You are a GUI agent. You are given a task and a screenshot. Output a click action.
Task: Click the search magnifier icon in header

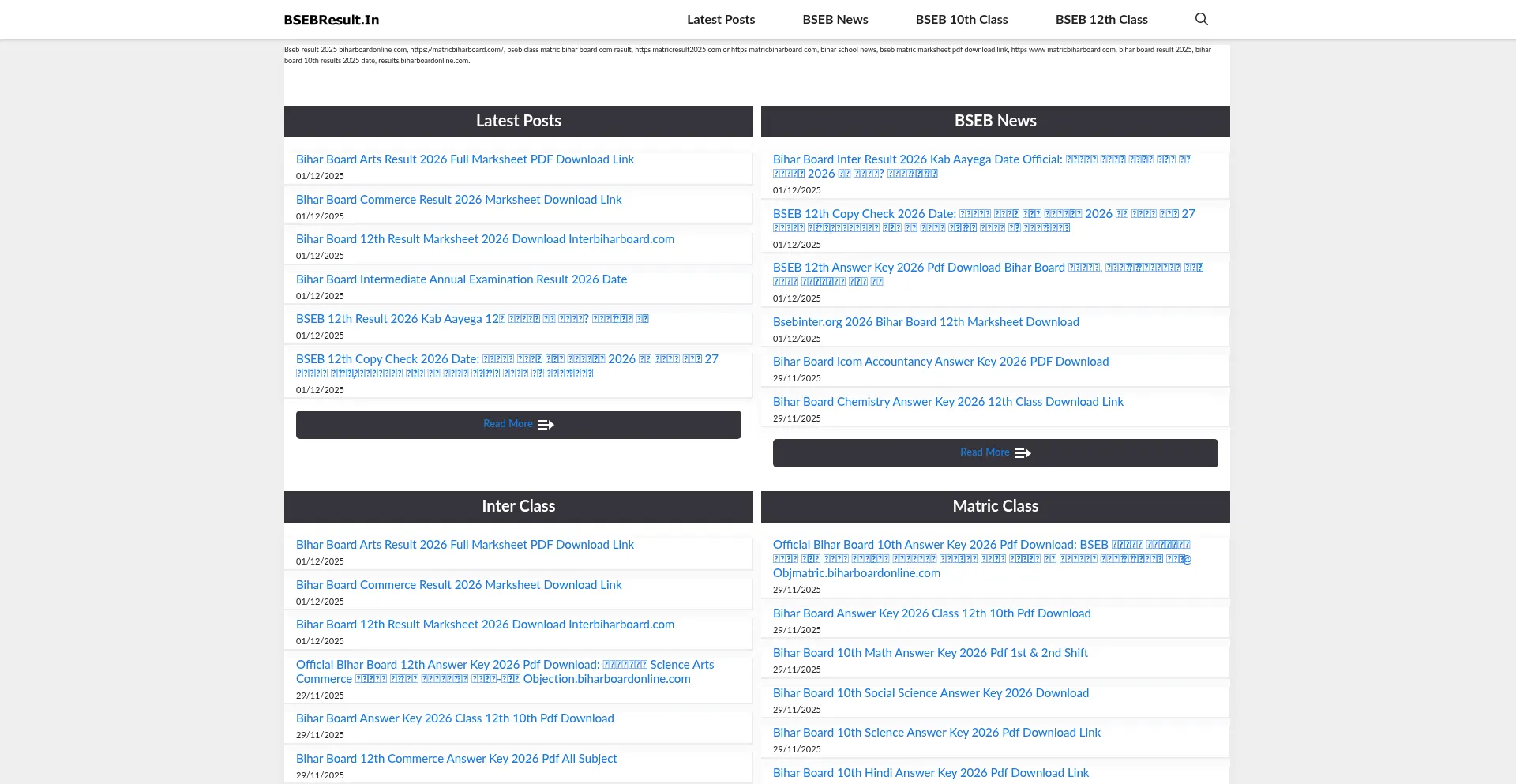1201,19
